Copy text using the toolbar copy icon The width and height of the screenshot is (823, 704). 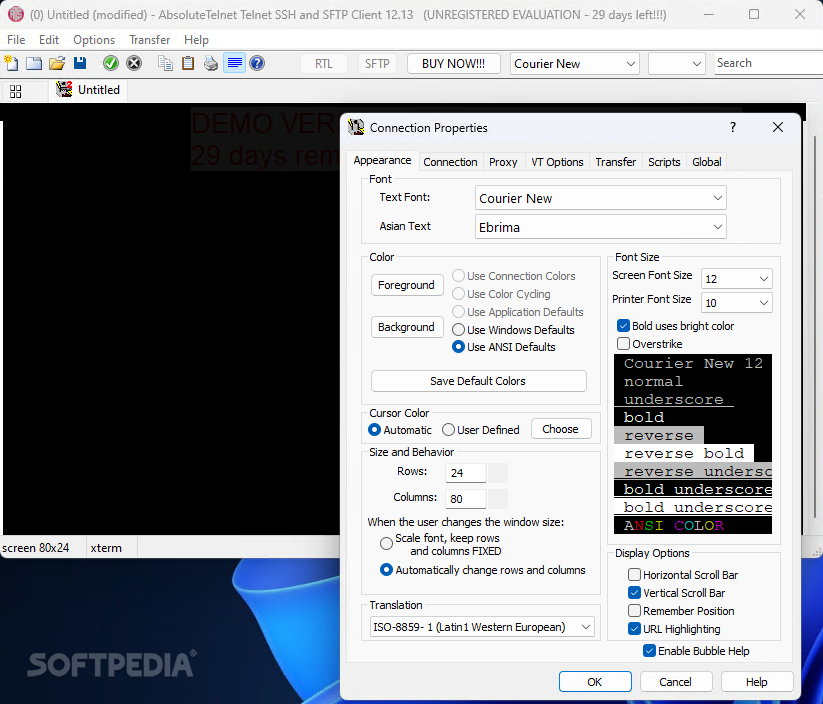[x=165, y=64]
